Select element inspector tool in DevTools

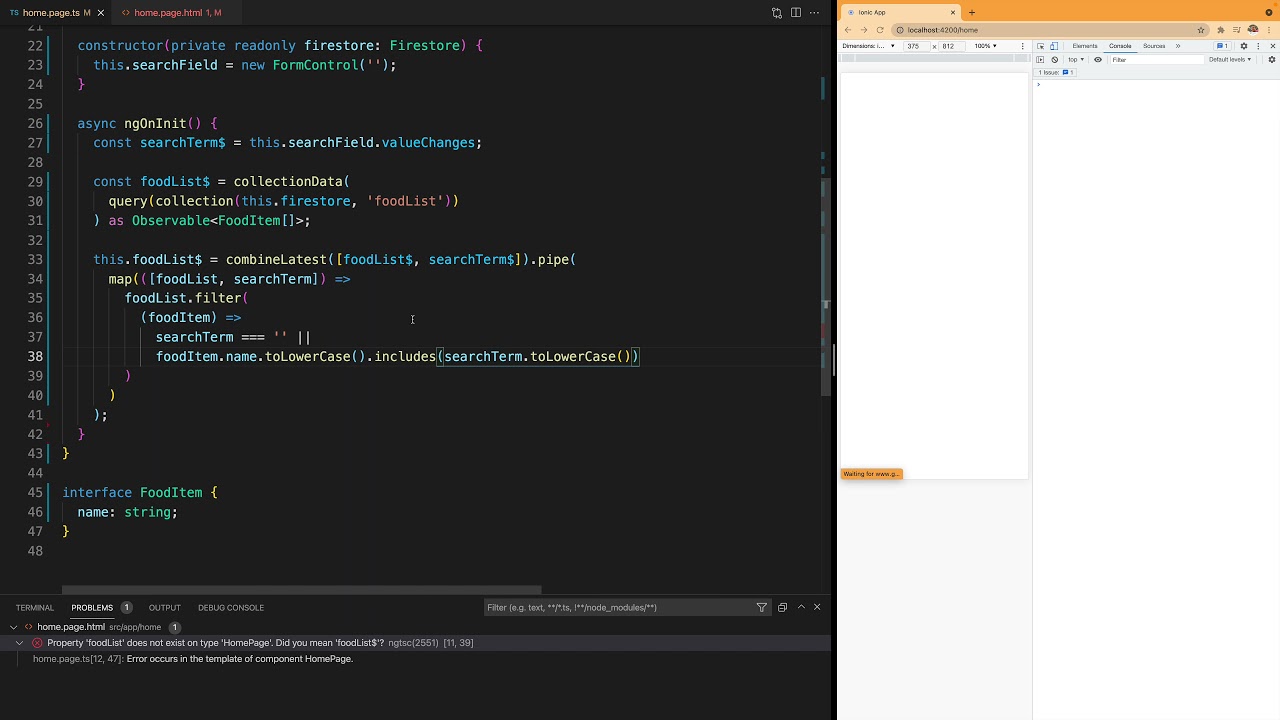pos(1040,46)
